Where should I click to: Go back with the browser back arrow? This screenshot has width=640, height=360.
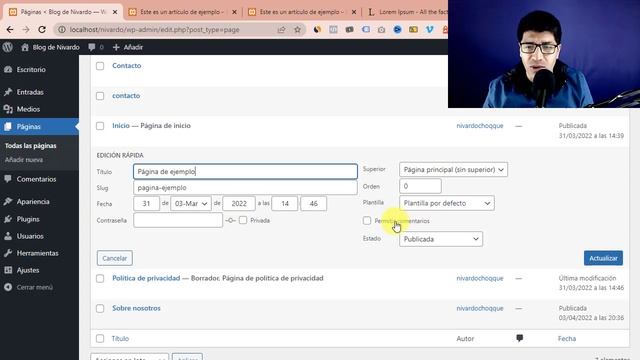pyautogui.click(x=10, y=29)
